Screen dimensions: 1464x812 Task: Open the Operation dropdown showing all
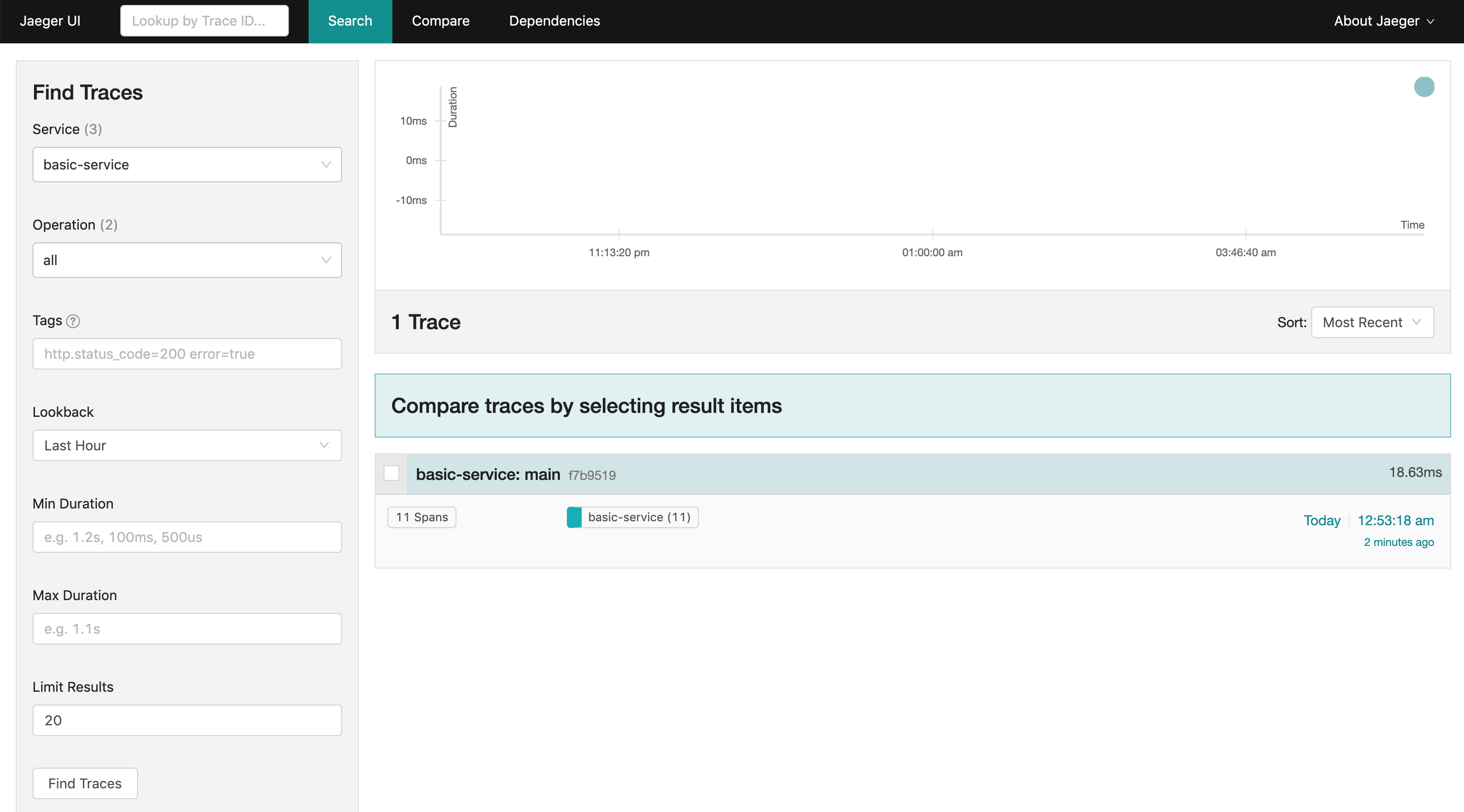[187, 260]
